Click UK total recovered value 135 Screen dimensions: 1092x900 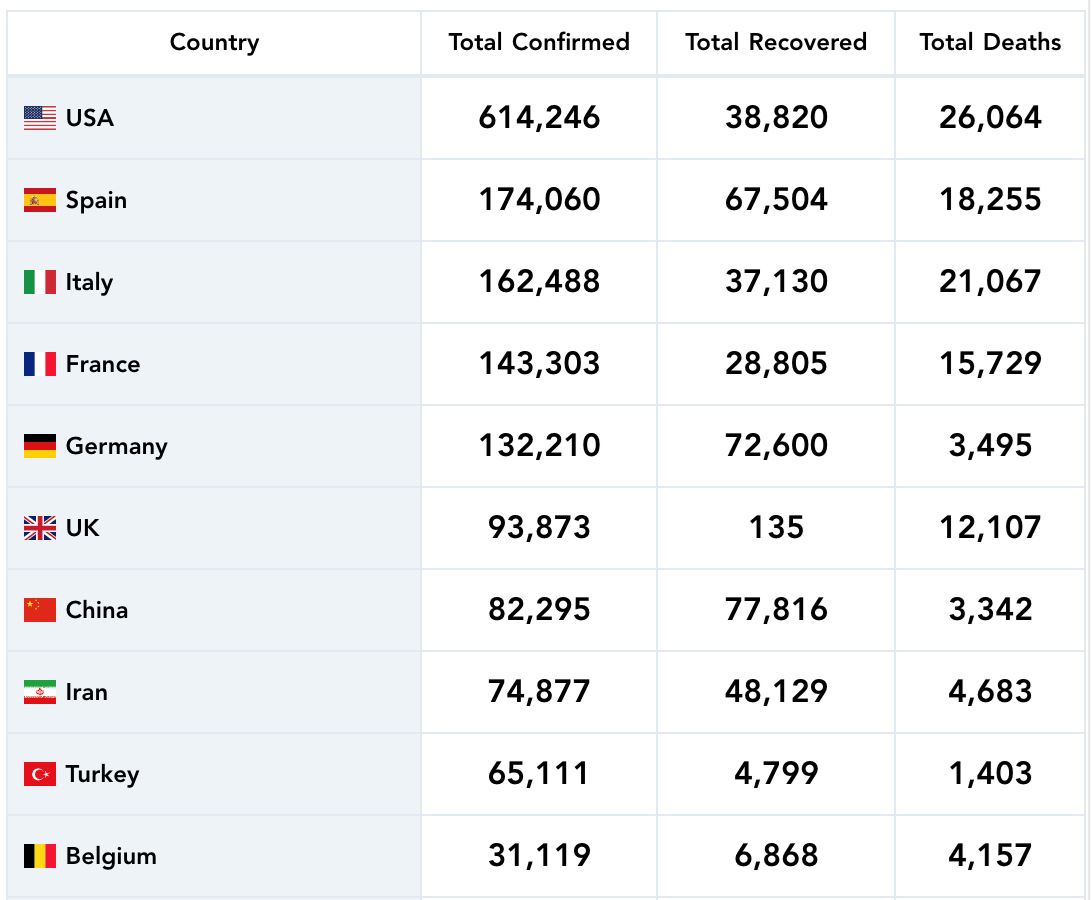776,528
